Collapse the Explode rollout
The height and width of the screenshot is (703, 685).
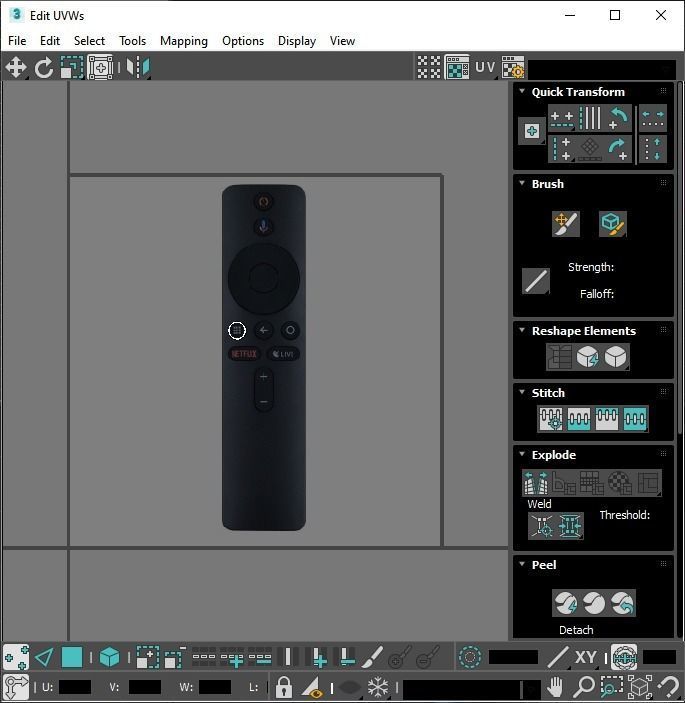coord(522,454)
